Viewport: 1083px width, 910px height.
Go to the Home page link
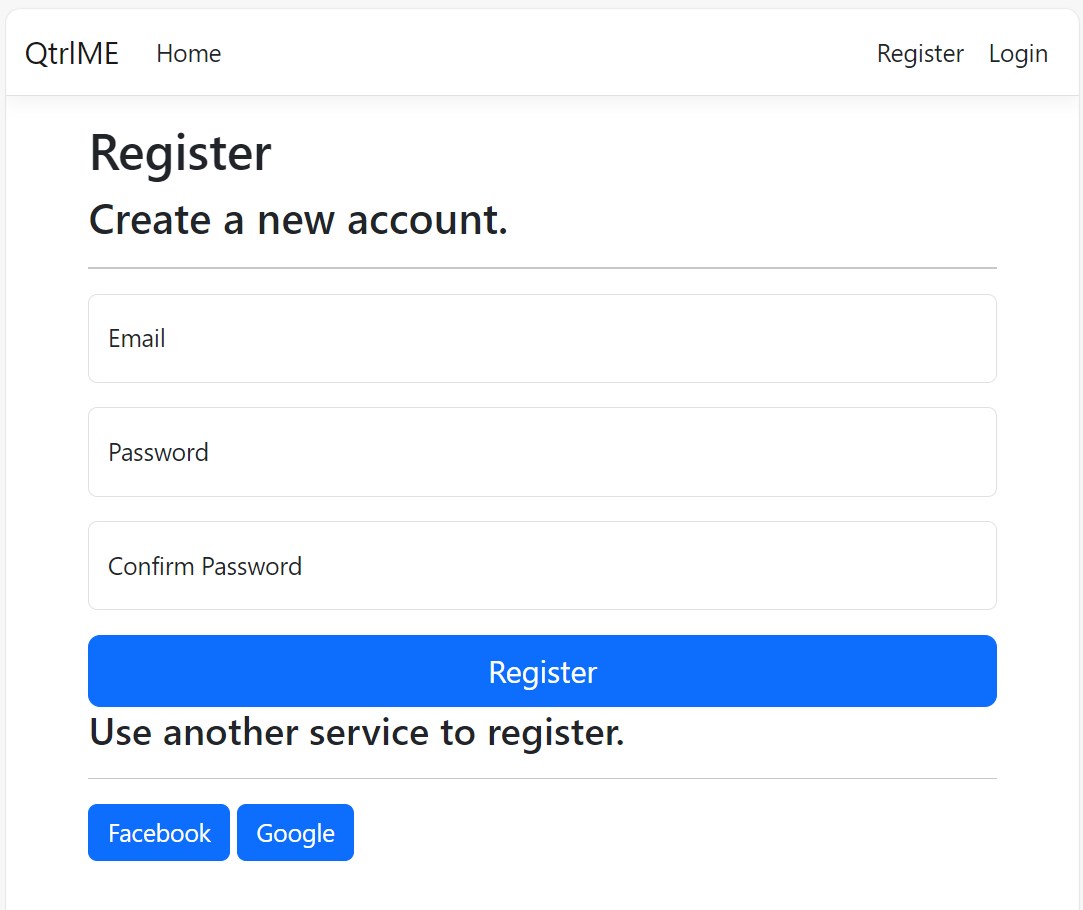pos(189,54)
